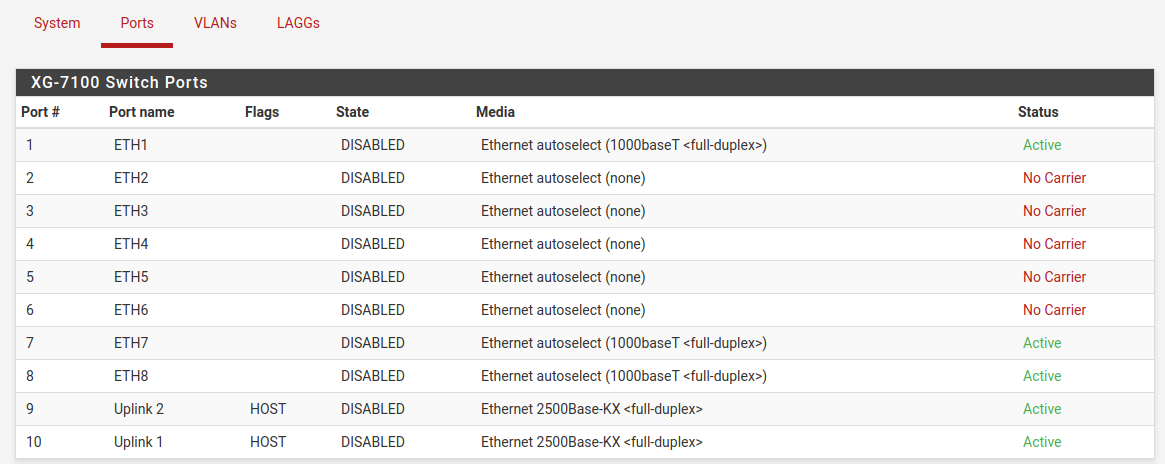Open the System tab
1165x464 pixels.
57,23
